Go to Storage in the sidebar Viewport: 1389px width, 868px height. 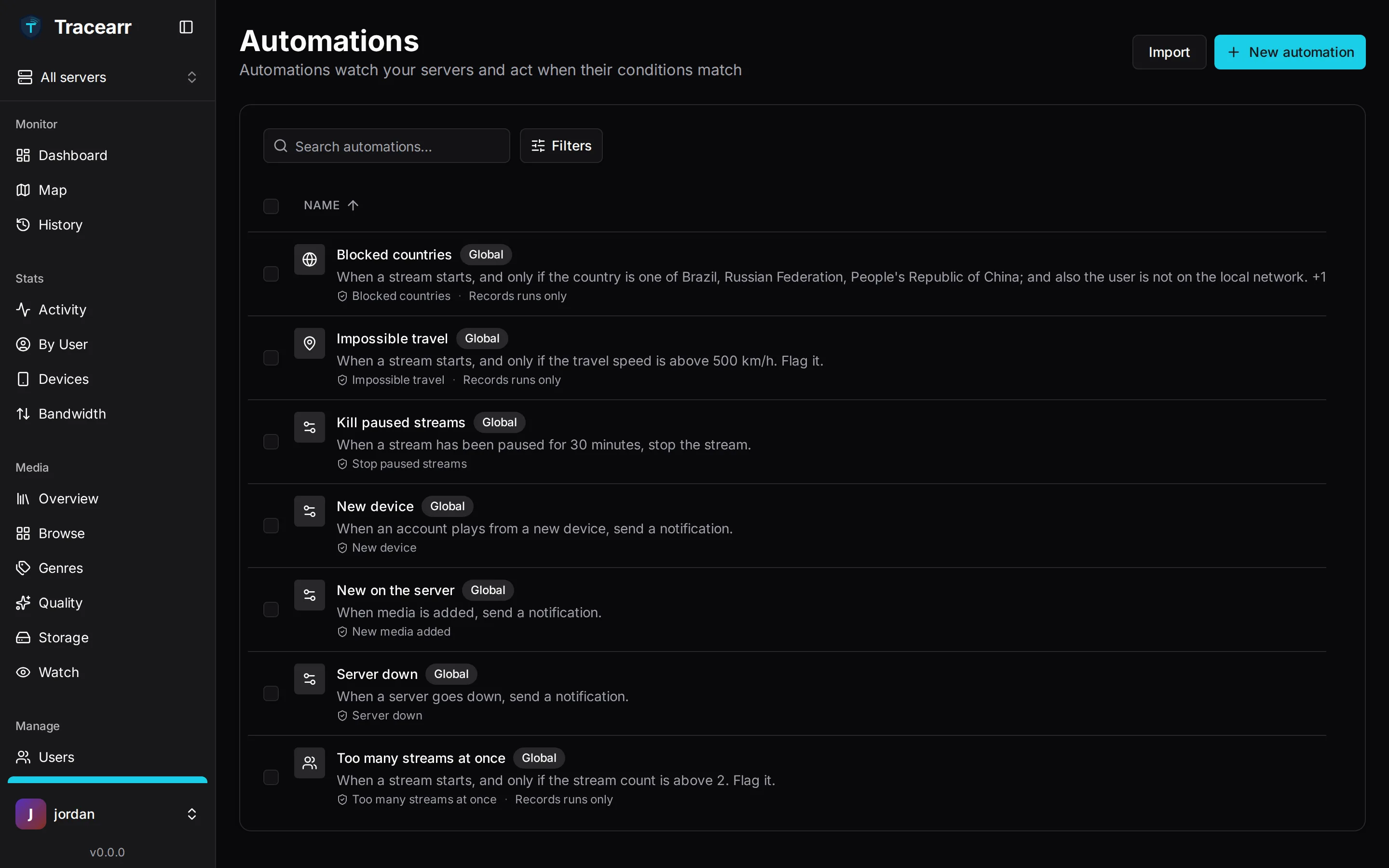click(x=108, y=638)
